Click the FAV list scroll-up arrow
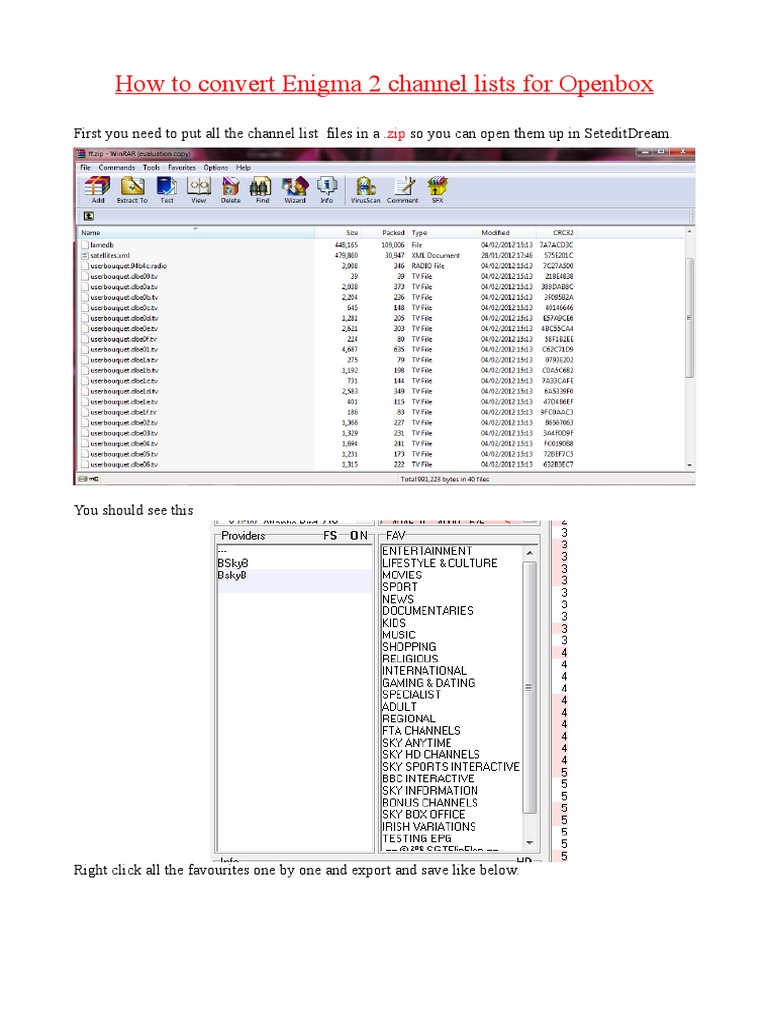Viewport: 768px width, 1024px height. 530,552
